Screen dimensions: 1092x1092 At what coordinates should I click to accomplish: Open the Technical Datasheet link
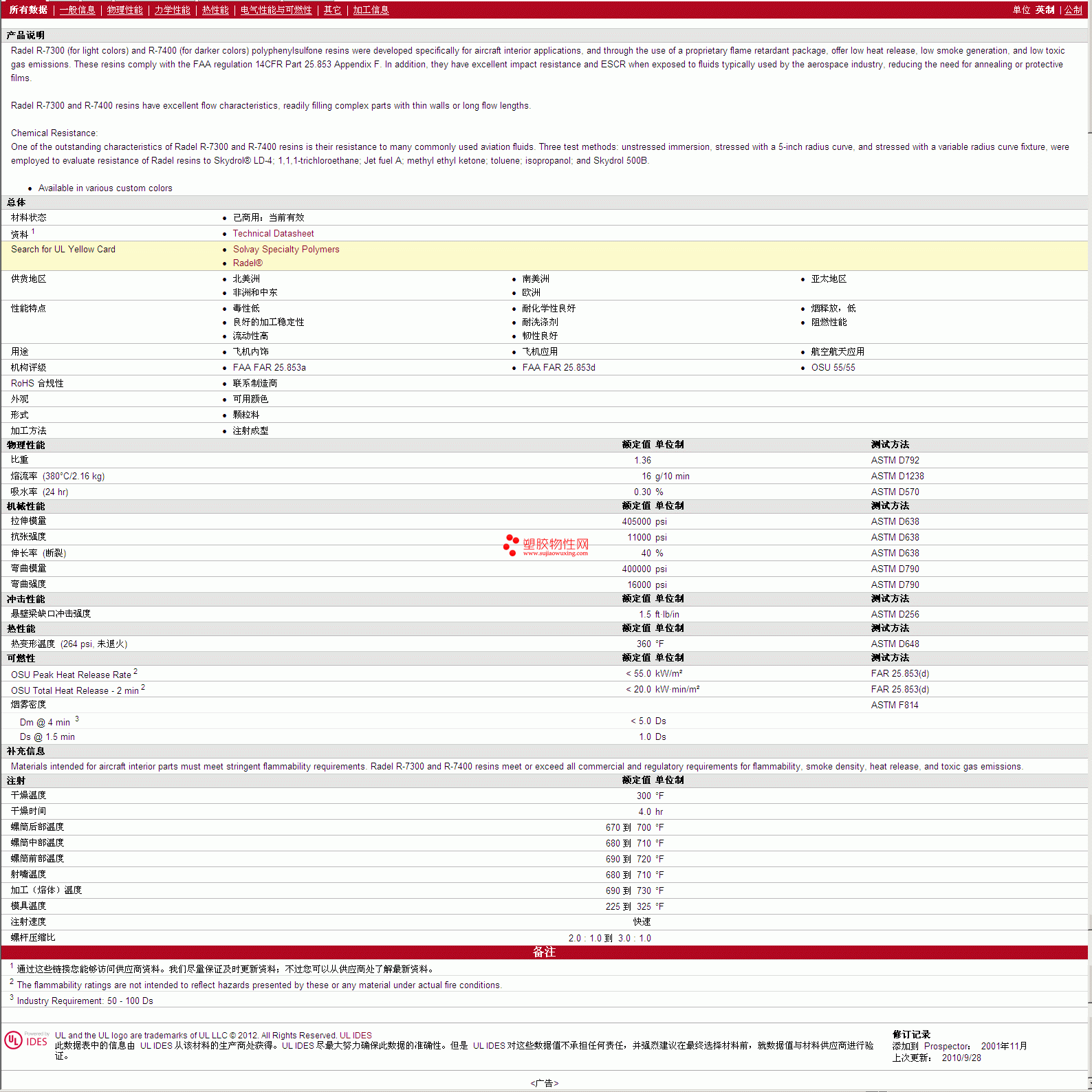tap(273, 234)
